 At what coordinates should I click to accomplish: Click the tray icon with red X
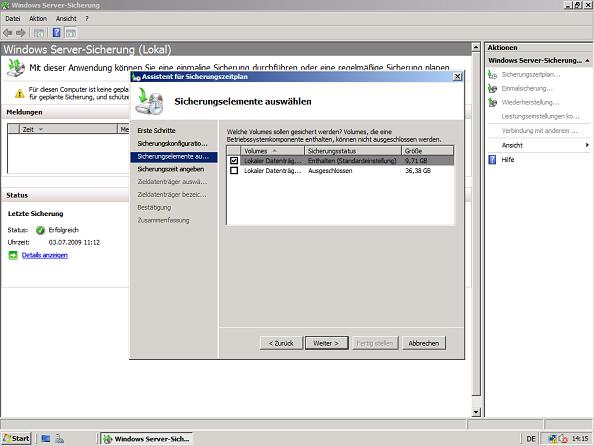pos(563,439)
